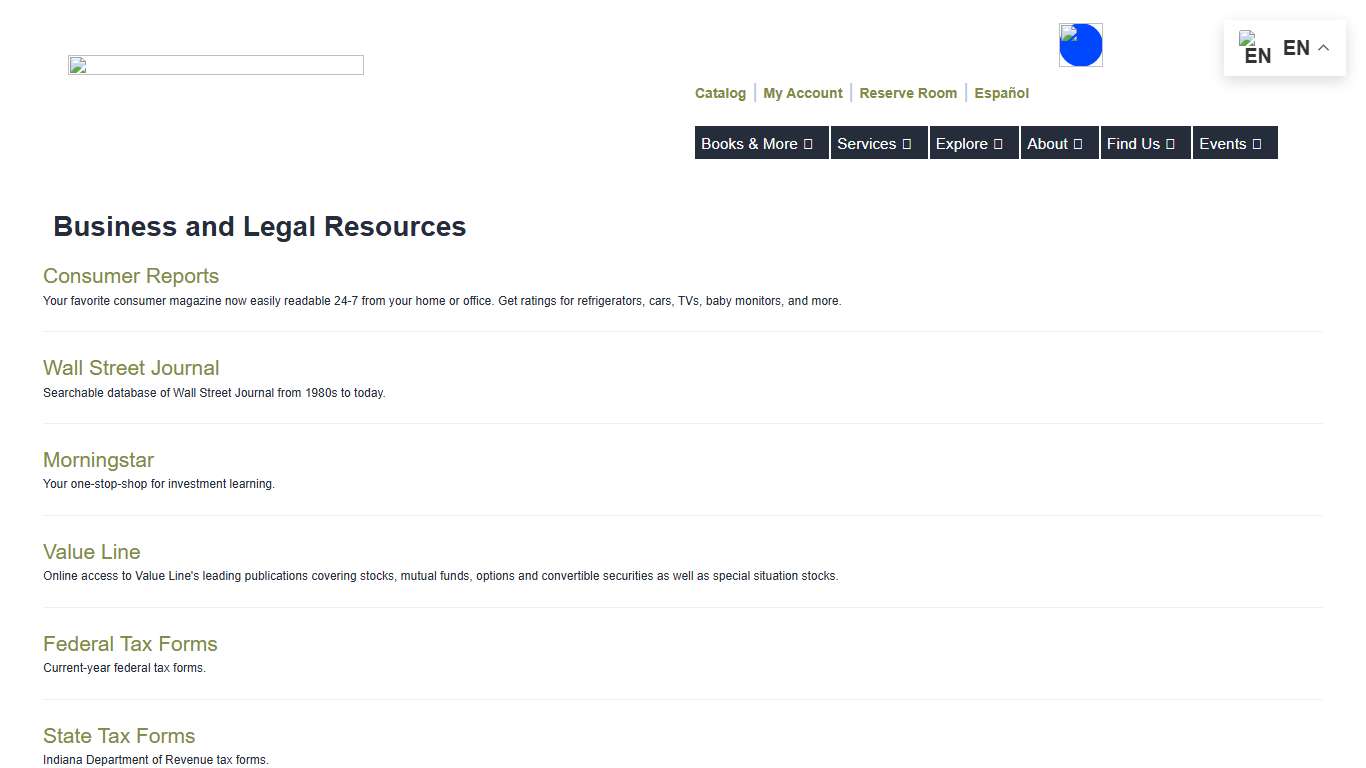The height and width of the screenshot is (768, 1366).
Task: Open the Reserve Room link
Action: point(907,93)
